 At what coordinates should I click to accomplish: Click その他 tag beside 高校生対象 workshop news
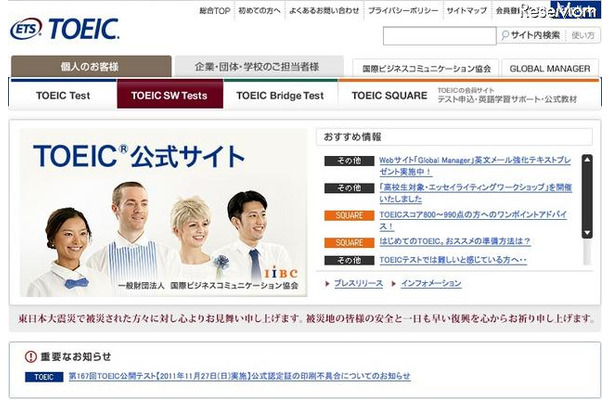[349, 188]
